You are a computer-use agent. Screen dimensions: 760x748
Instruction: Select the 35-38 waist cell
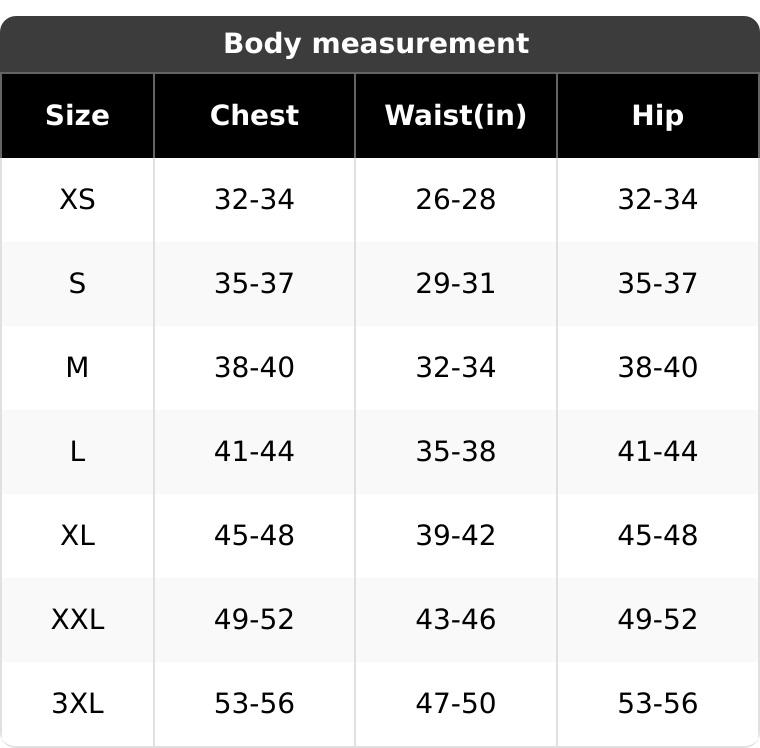tap(455, 452)
